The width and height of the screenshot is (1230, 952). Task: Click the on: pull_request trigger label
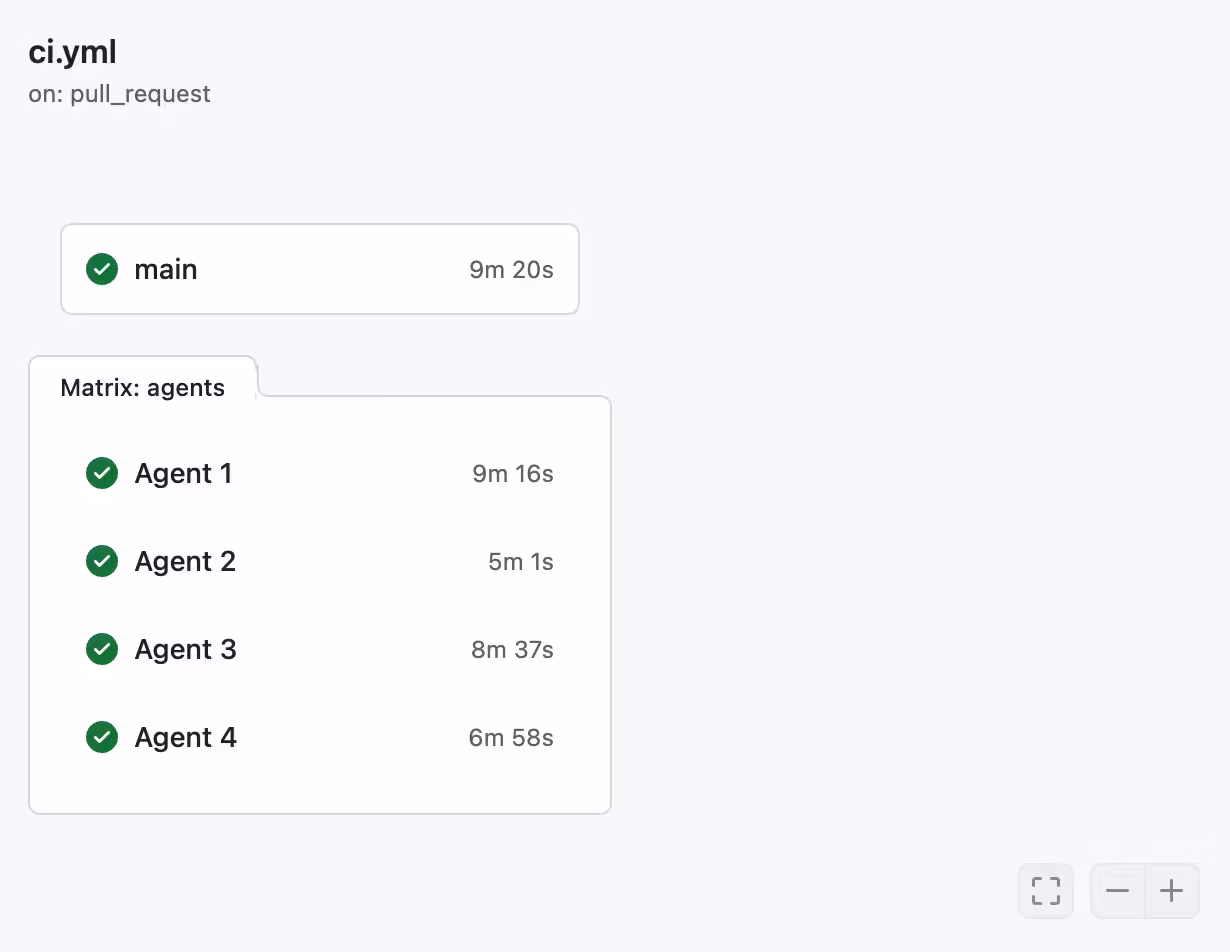[x=120, y=93]
